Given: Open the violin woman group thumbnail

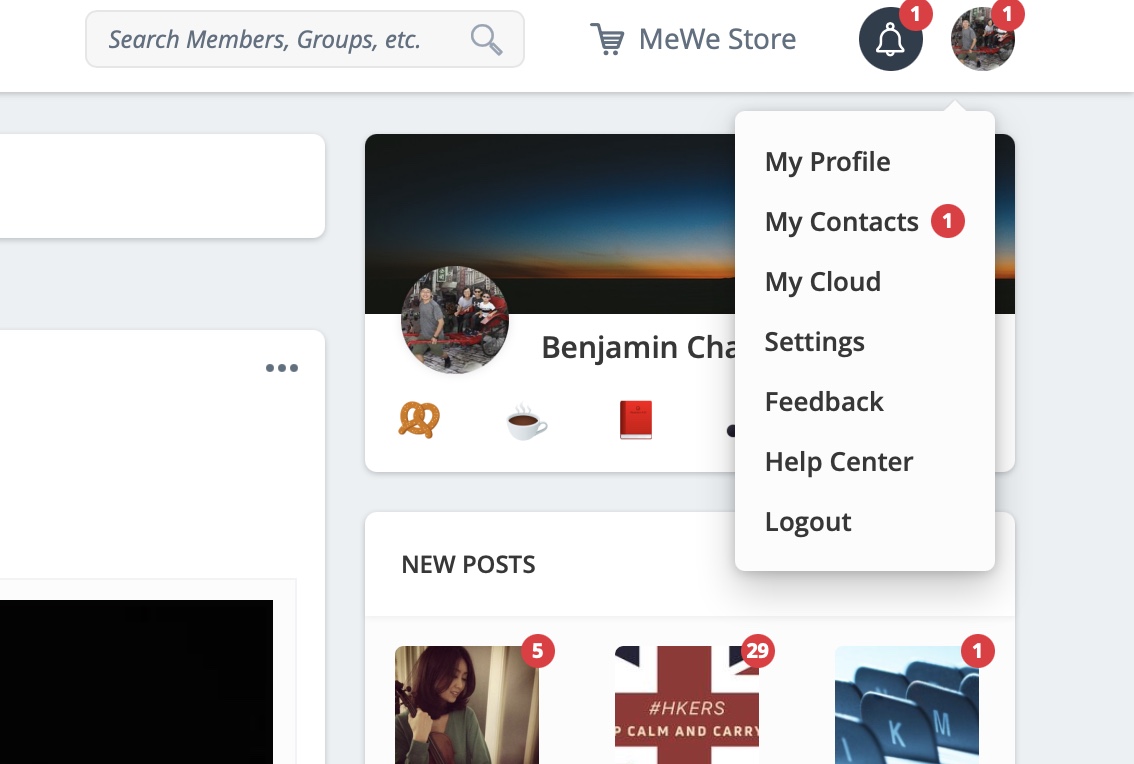Looking at the screenshot, I should (x=466, y=705).
